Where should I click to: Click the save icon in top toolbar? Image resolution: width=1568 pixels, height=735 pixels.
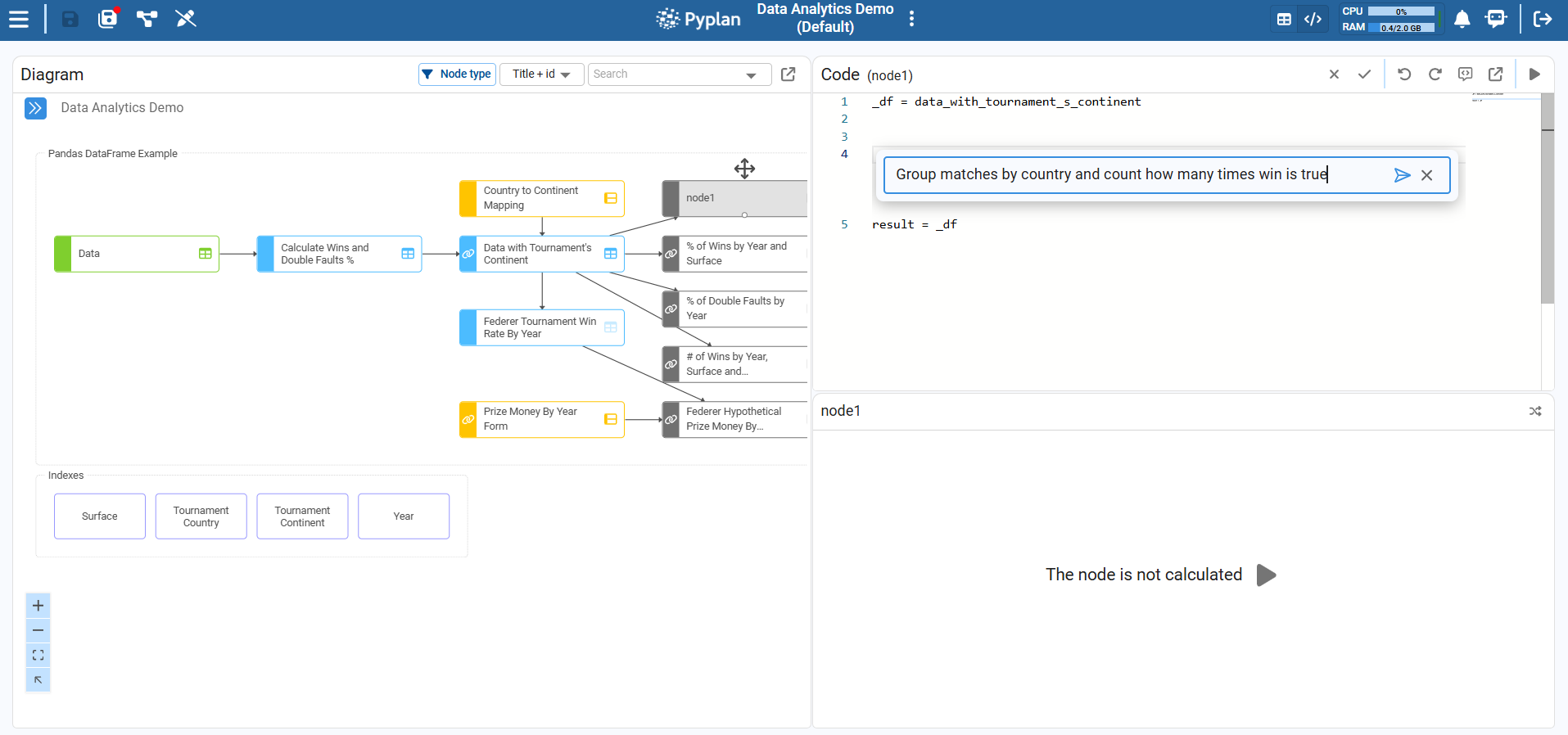pyautogui.click(x=70, y=19)
